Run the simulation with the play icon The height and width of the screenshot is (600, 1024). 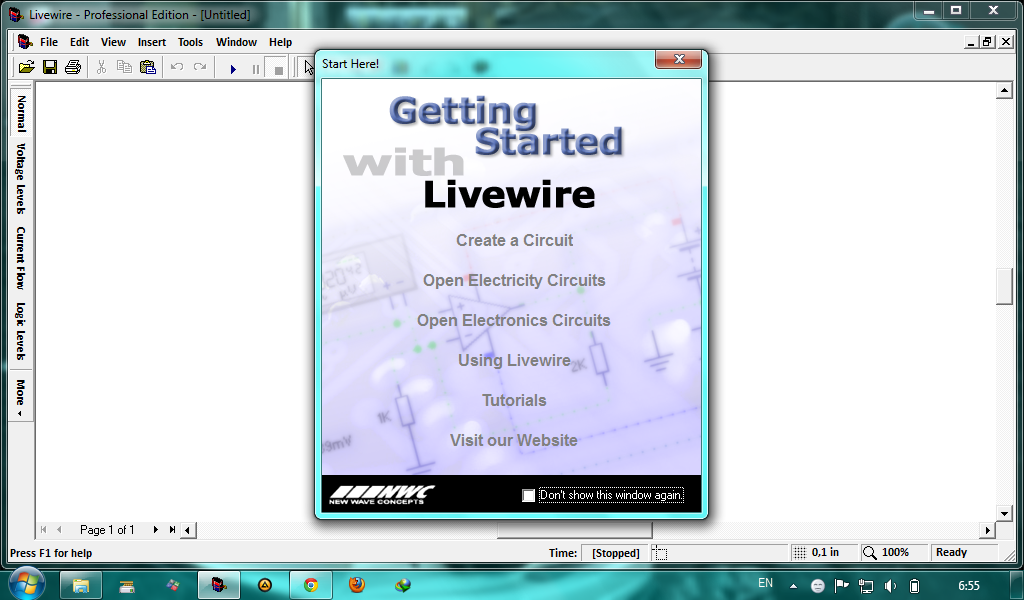(233, 67)
